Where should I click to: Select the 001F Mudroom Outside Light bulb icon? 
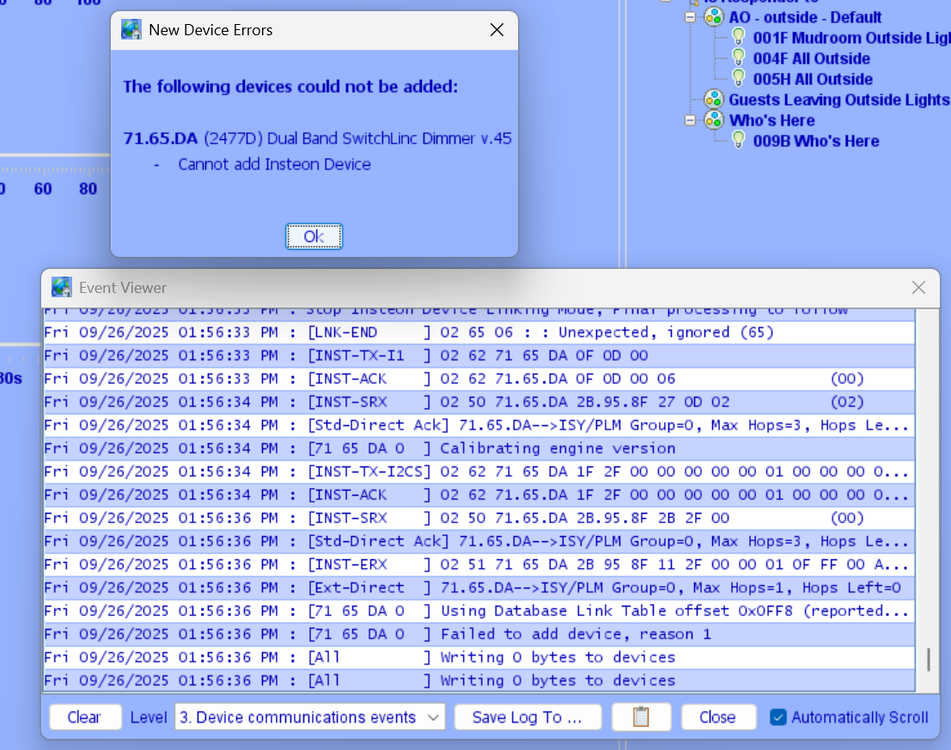coord(738,37)
